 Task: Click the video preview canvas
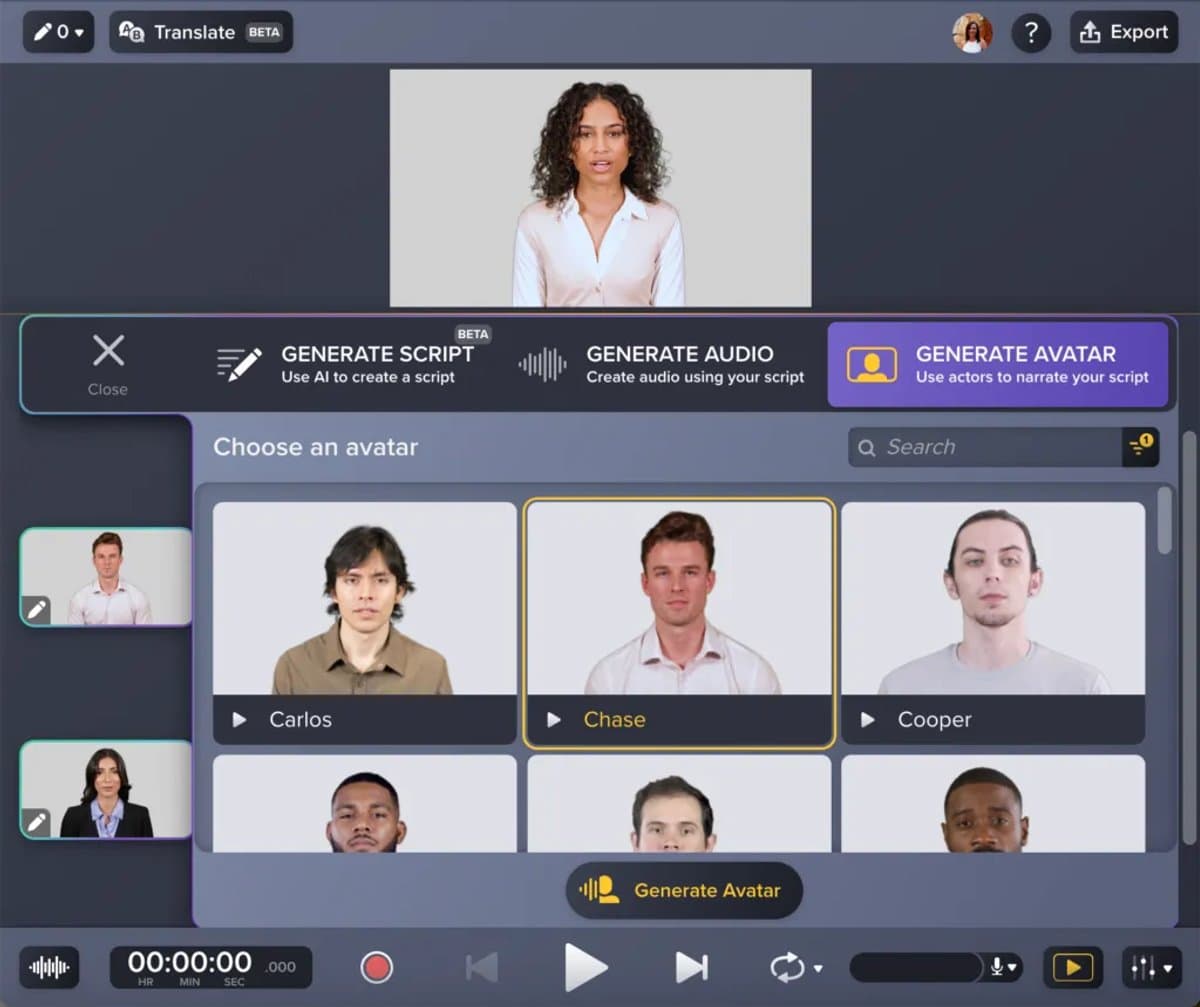click(600, 187)
